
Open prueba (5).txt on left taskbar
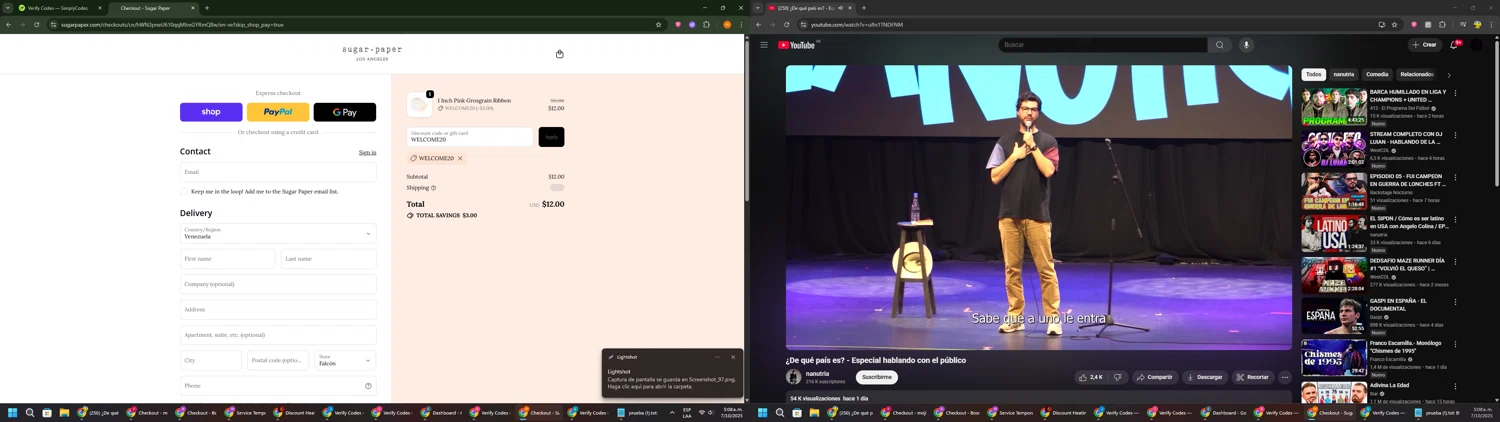(638, 412)
